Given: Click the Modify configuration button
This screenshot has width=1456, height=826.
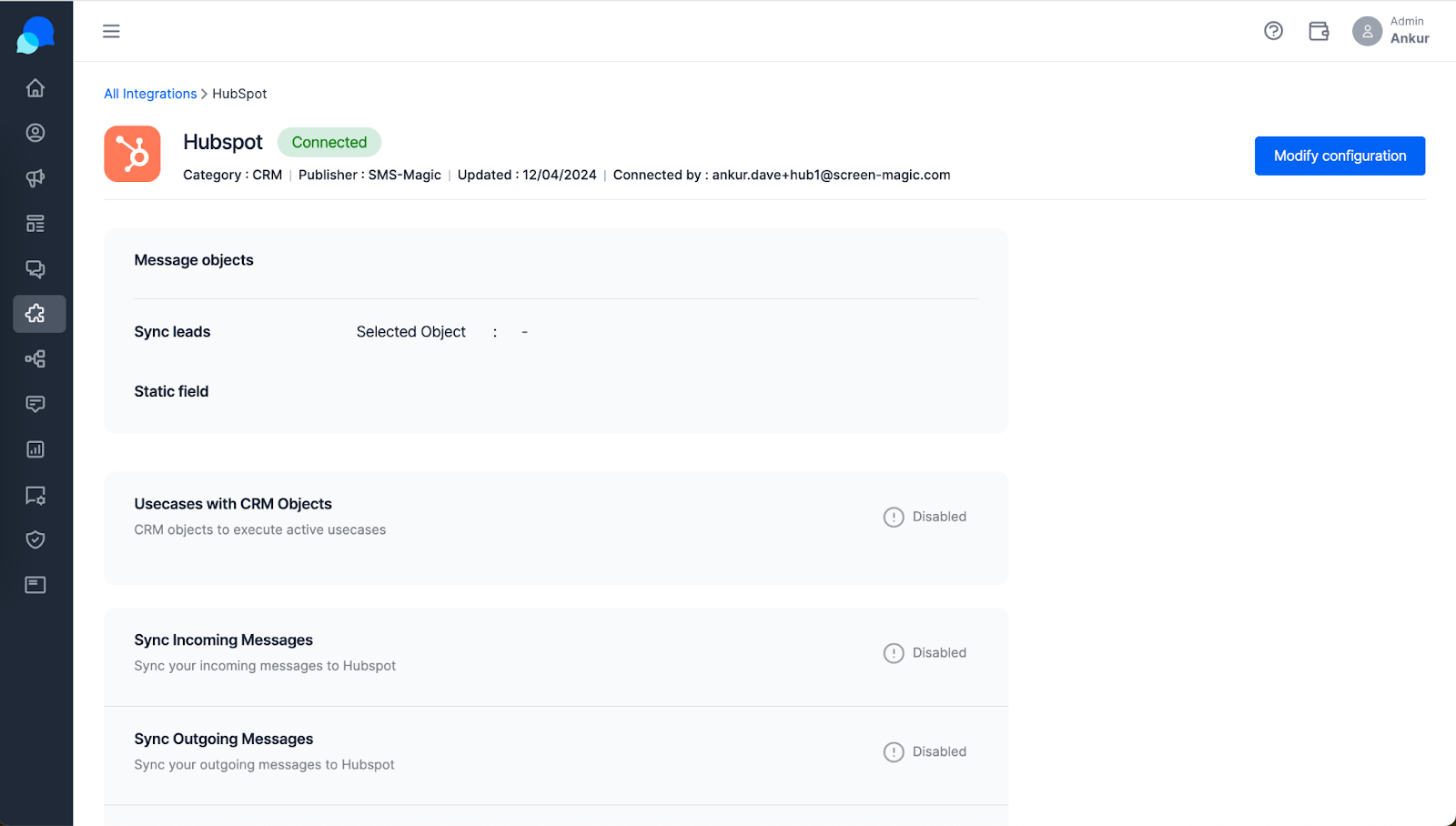Looking at the screenshot, I should (x=1340, y=156).
